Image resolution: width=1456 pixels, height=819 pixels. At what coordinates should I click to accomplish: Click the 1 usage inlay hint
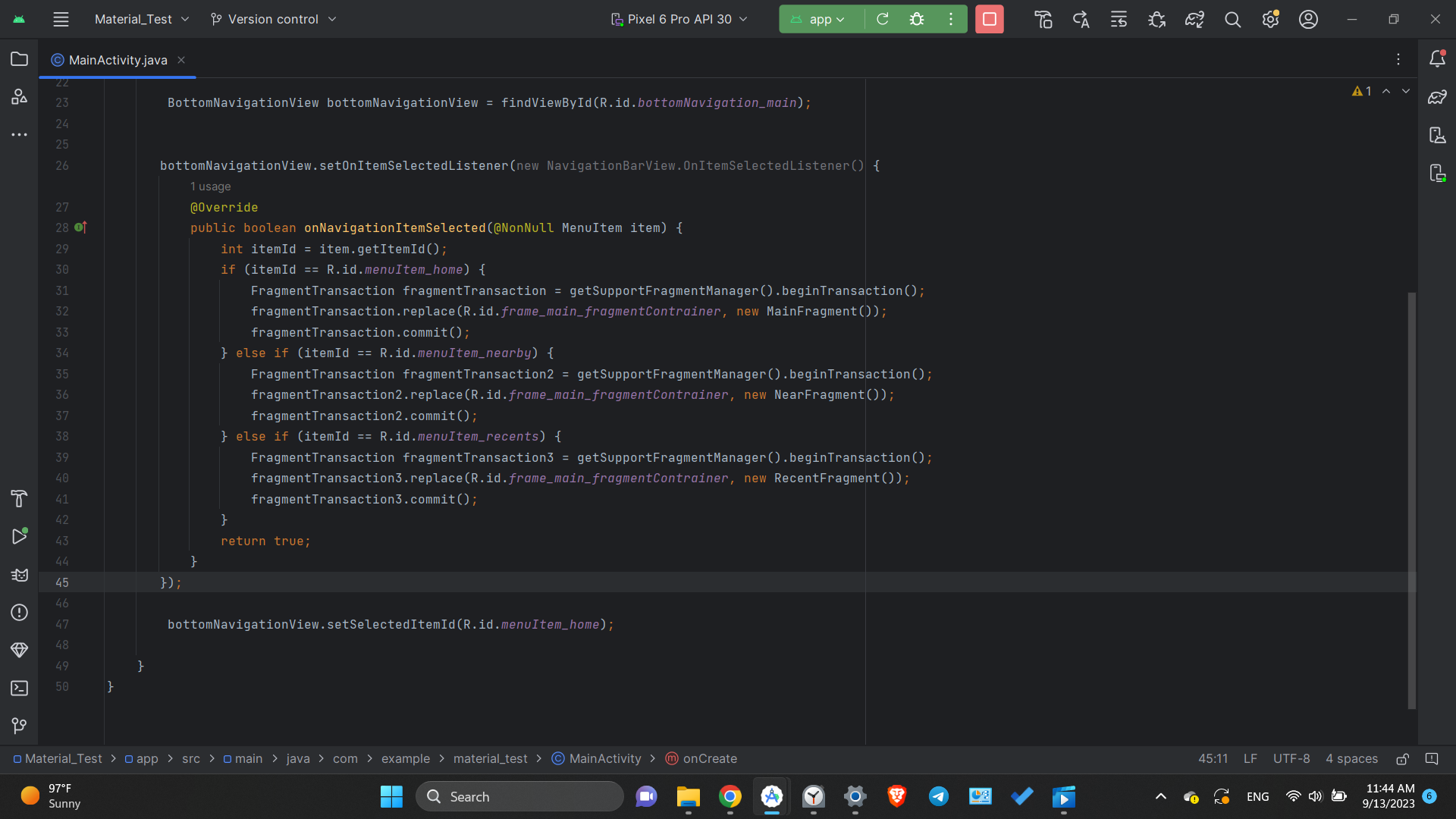(x=211, y=187)
